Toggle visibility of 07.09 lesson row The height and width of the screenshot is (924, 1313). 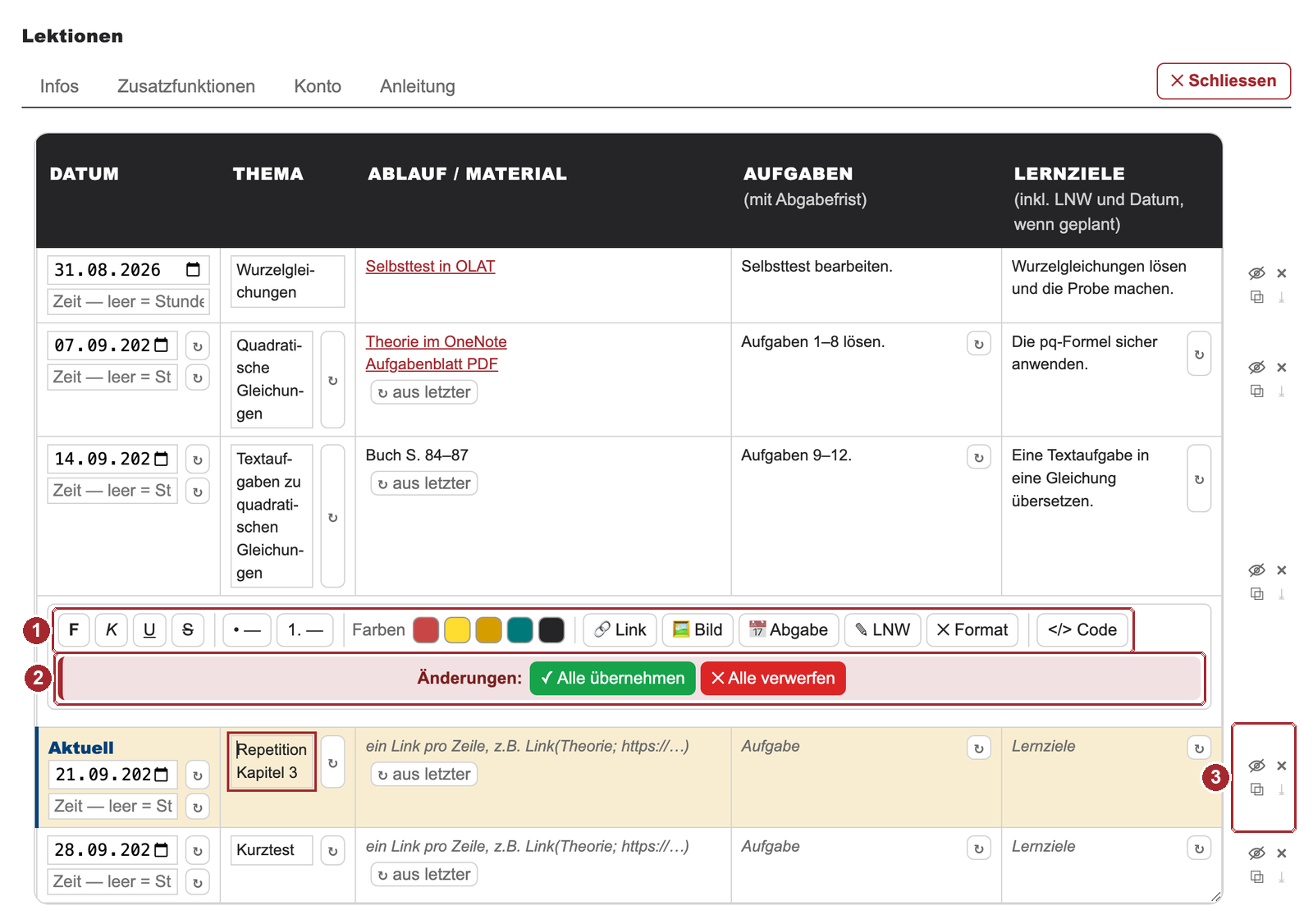(x=1256, y=368)
